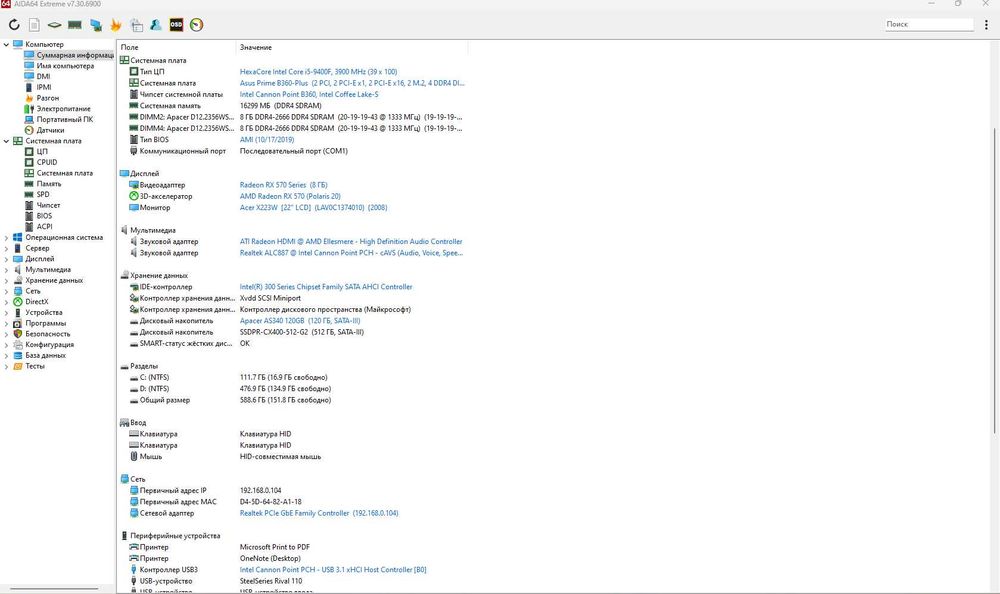Open the Radeon RX 570 Series link
Image resolution: width=1000 pixels, height=594 pixels.
pos(283,185)
